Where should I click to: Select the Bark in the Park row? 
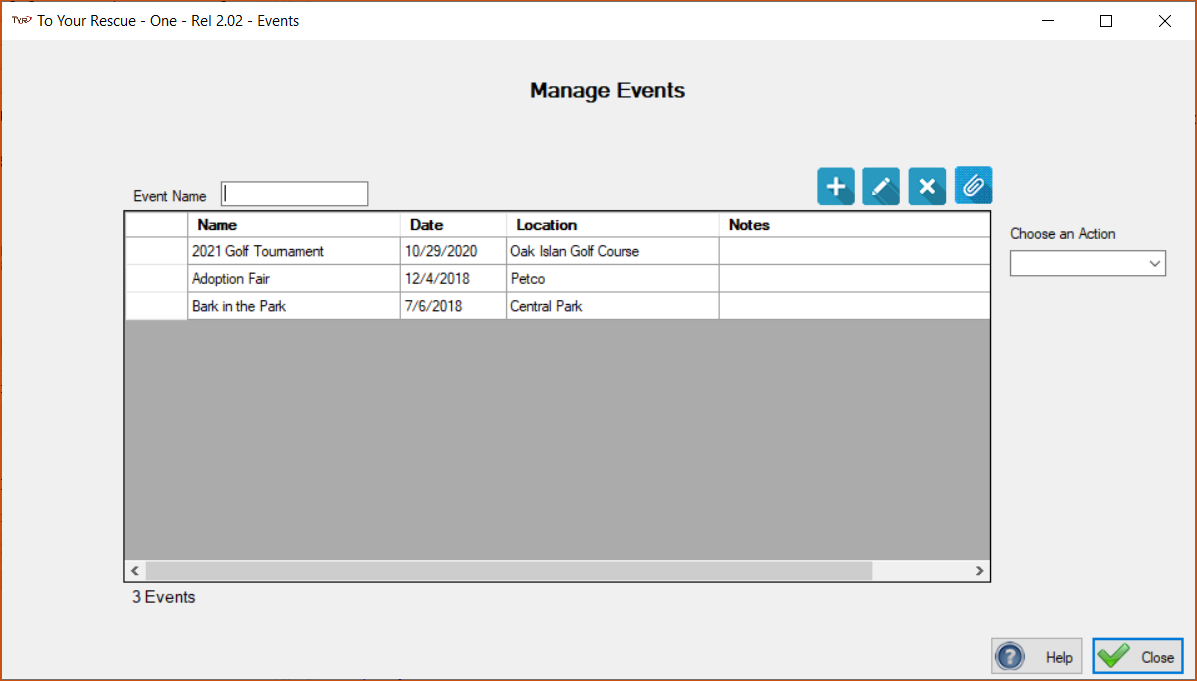[x=557, y=306]
